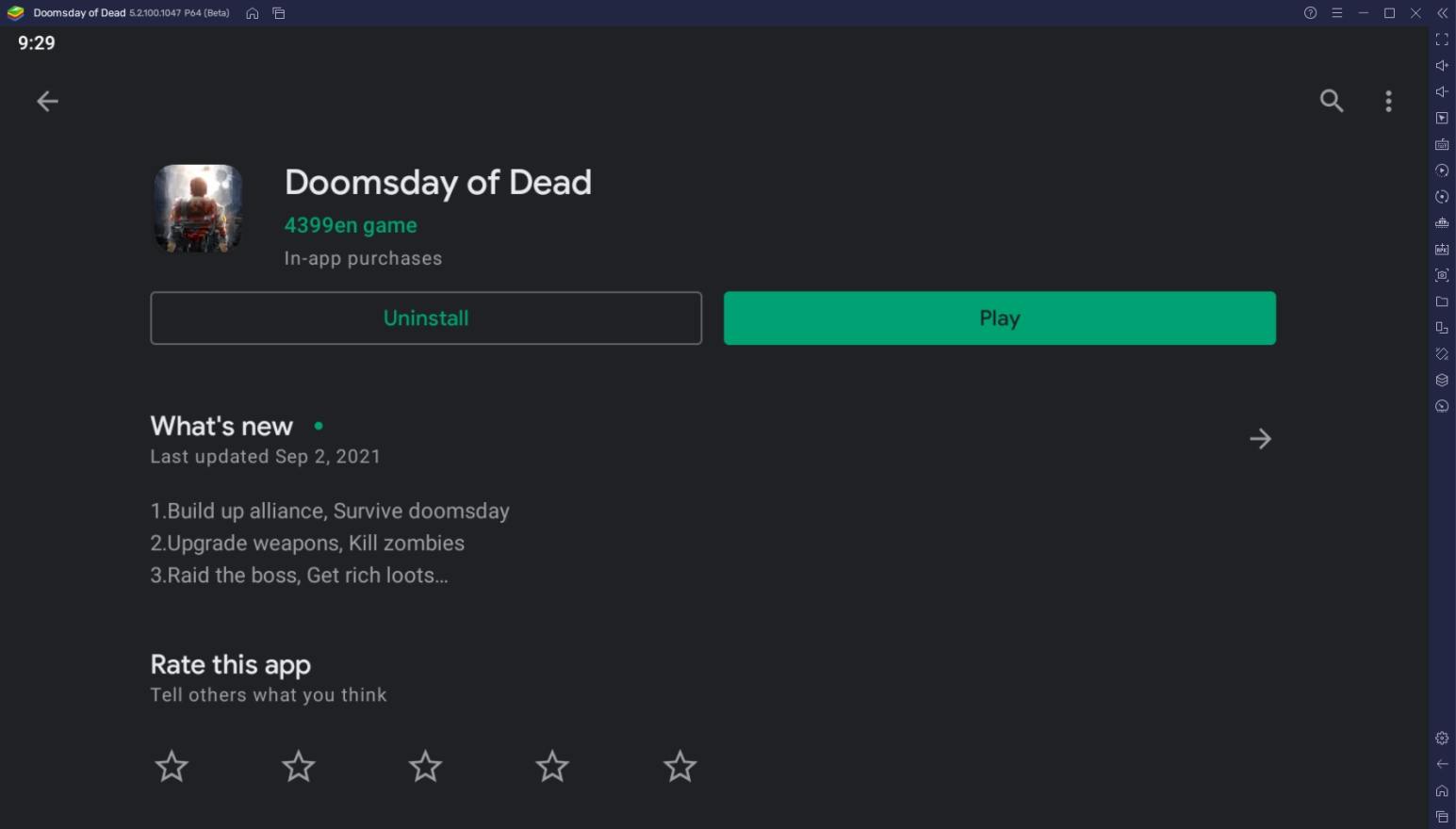Click the BlueStacks logo in title bar

click(x=15, y=13)
